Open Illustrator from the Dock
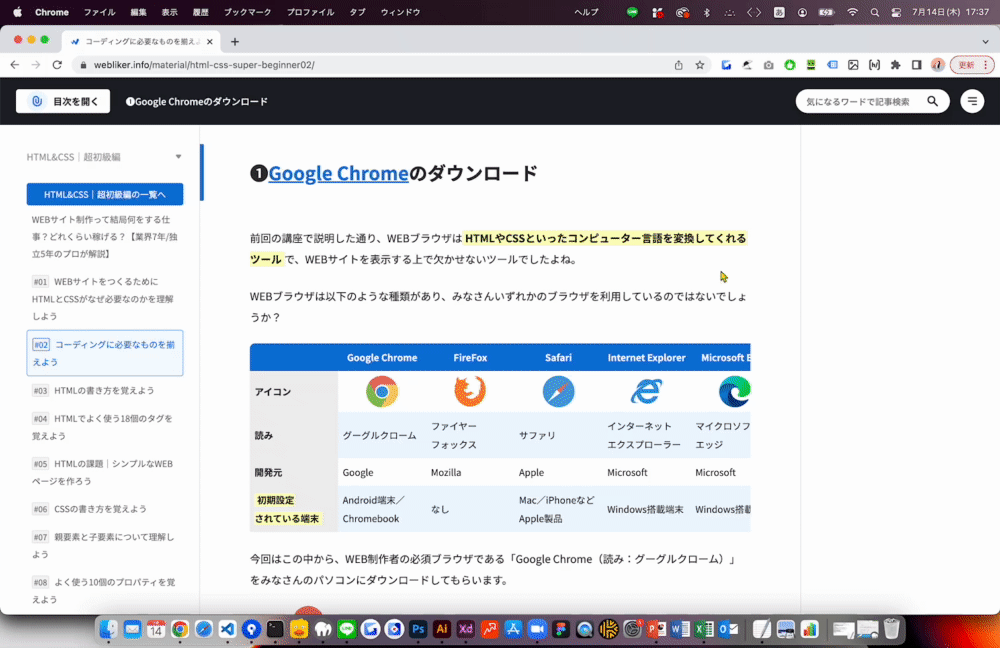Viewport: 1000px width, 648px height. [x=441, y=630]
